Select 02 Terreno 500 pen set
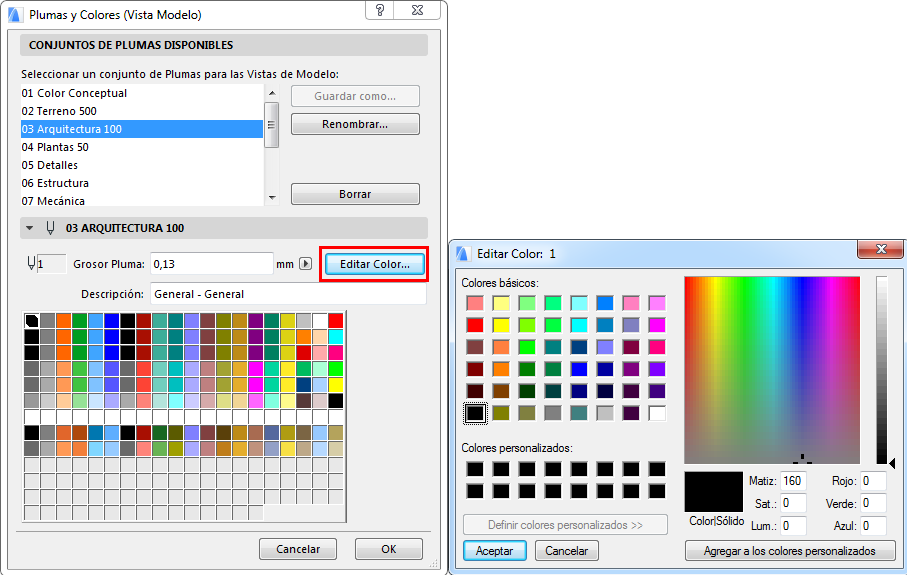Image resolution: width=907 pixels, height=575 pixels. pos(142,111)
